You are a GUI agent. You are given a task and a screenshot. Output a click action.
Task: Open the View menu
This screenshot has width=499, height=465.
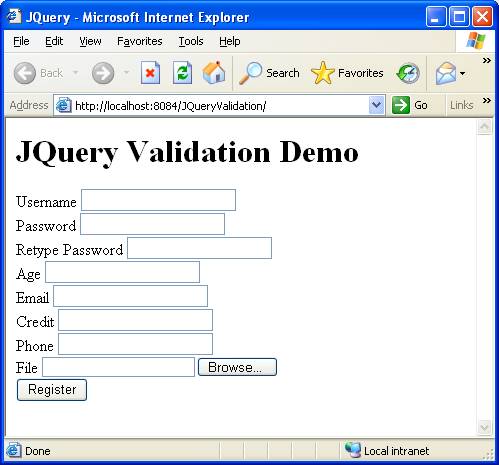(x=90, y=41)
